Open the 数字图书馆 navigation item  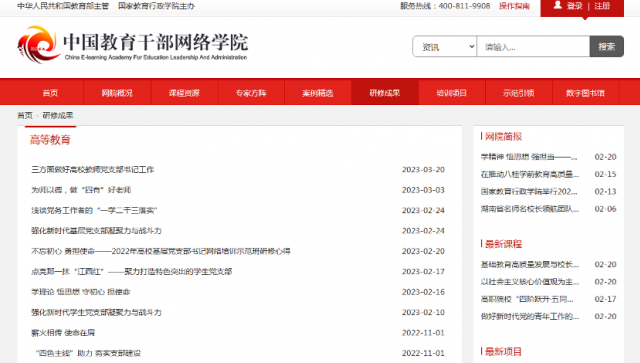pyautogui.click(x=585, y=93)
